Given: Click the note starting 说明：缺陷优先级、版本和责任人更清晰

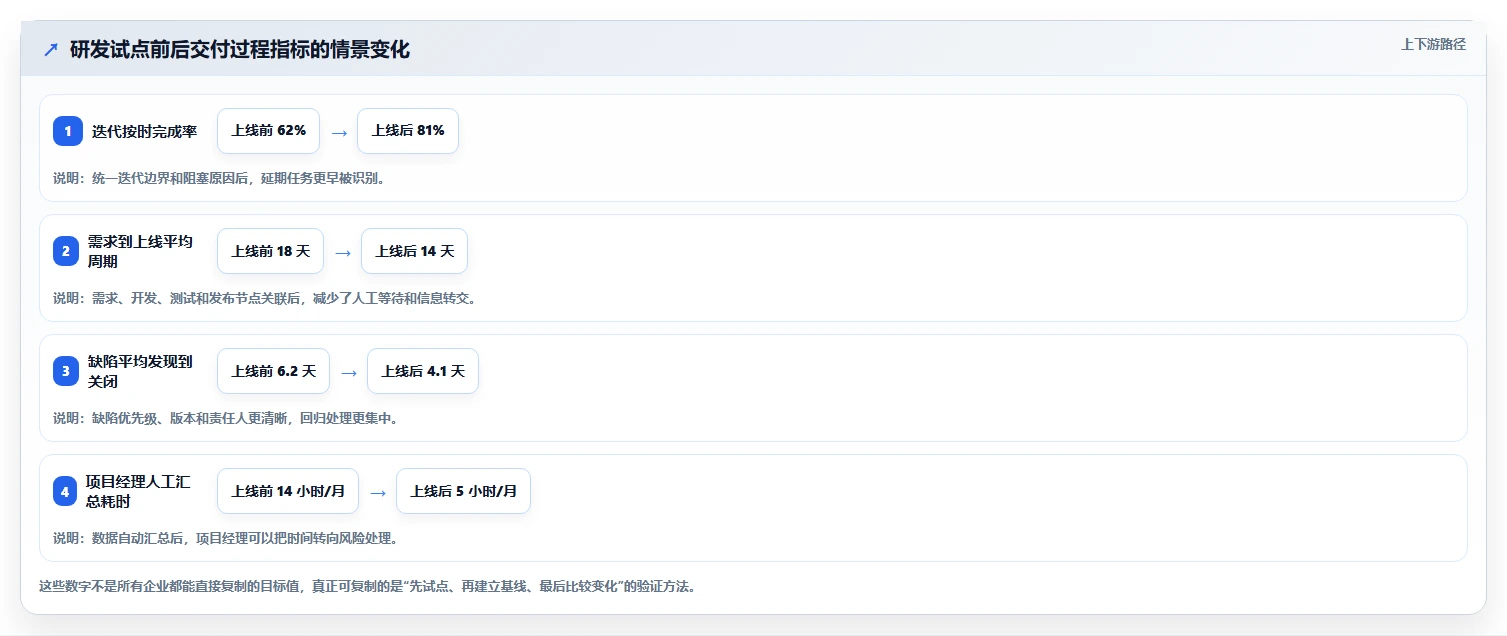Looking at the screenshot, I should [225, 418].
